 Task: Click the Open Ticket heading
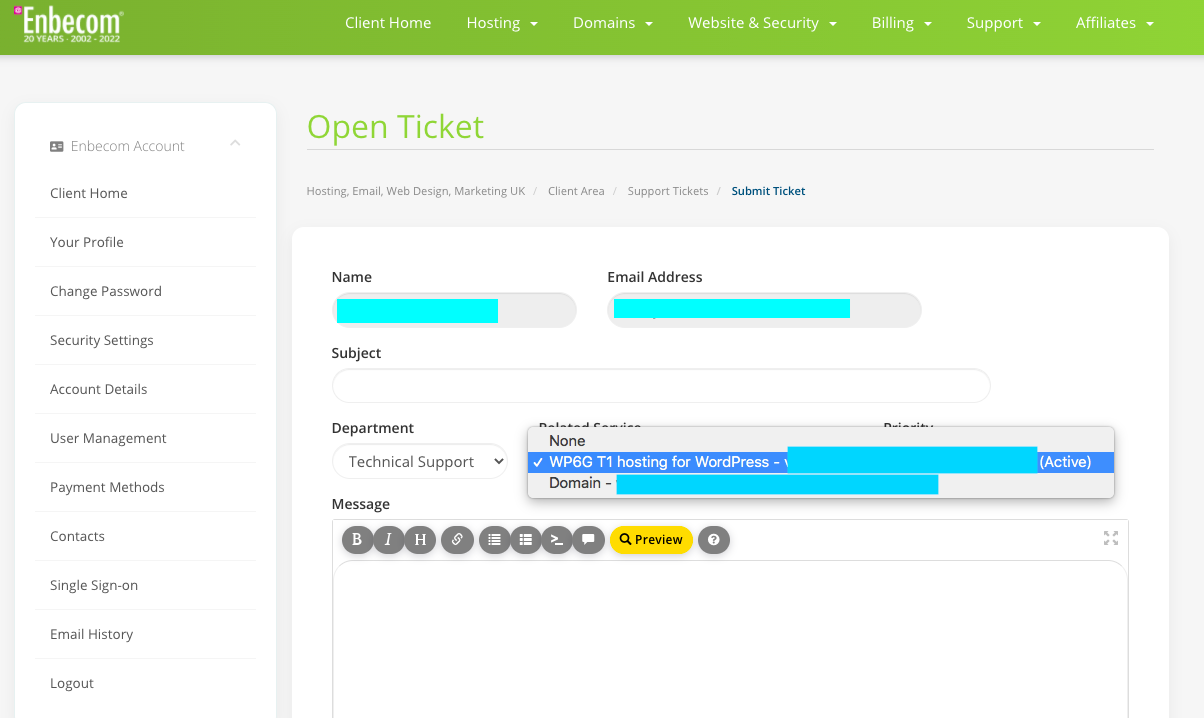tap(395, 127)
